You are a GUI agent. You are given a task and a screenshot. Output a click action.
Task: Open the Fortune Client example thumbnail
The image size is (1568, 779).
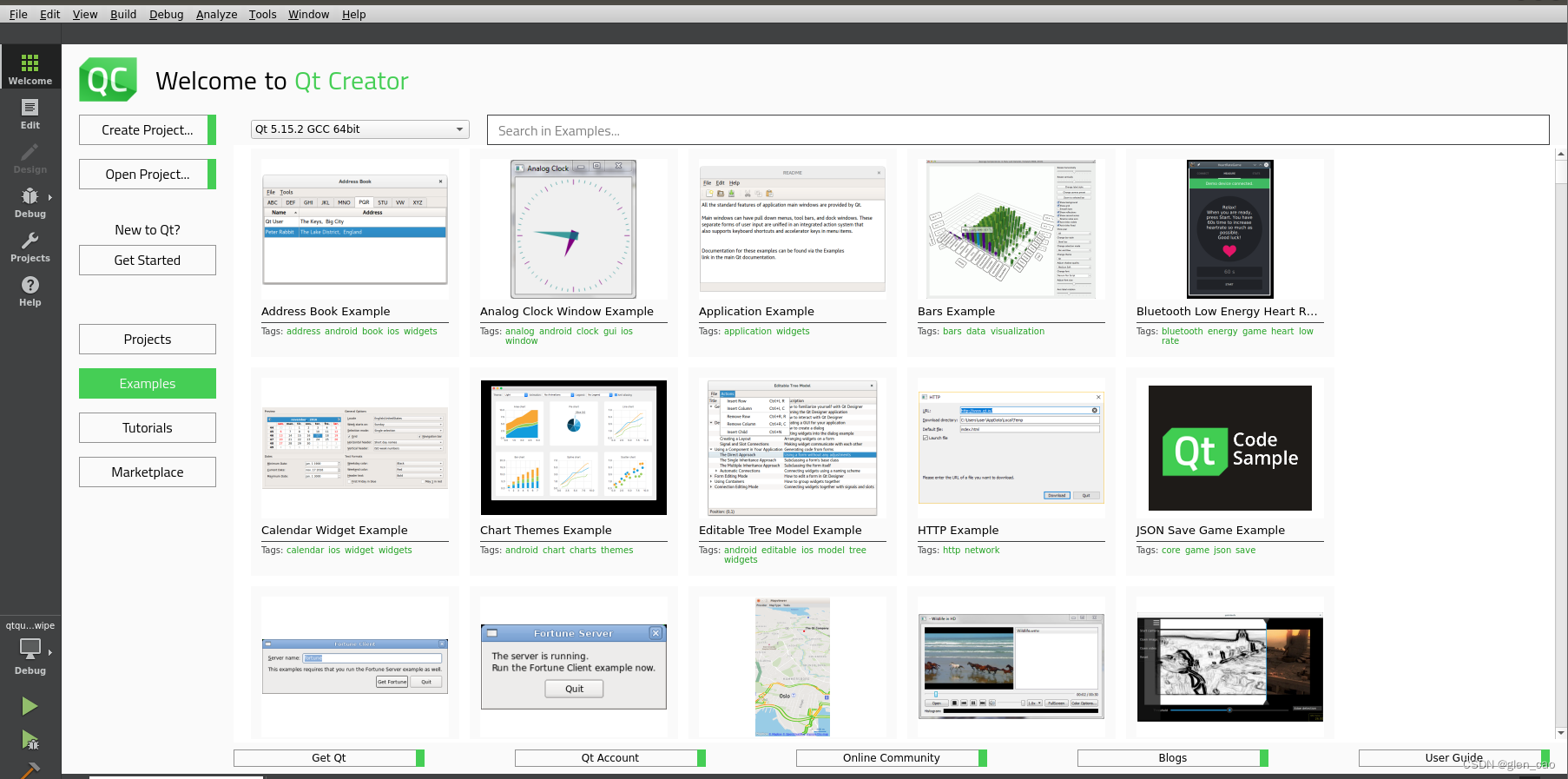click(x=355, y=667)
